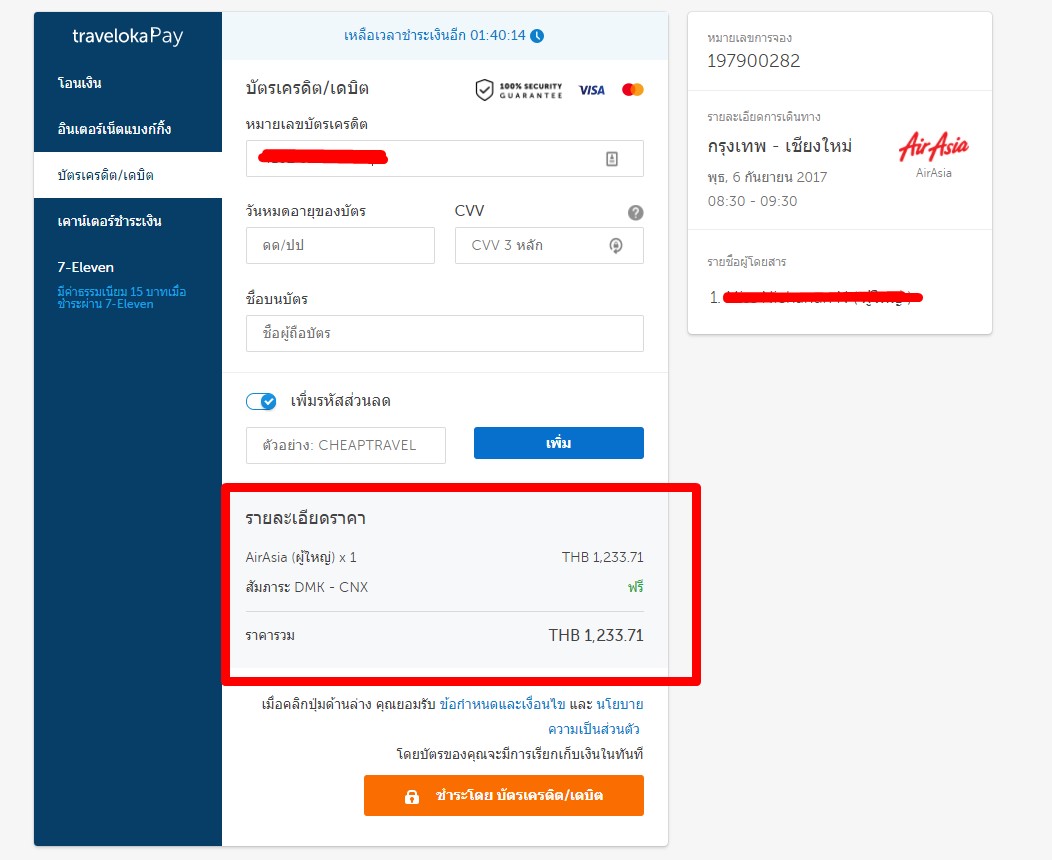Open the CVV help question mark icon
Viewport: 1052px width, 860px height.
(x=635, y=213)
